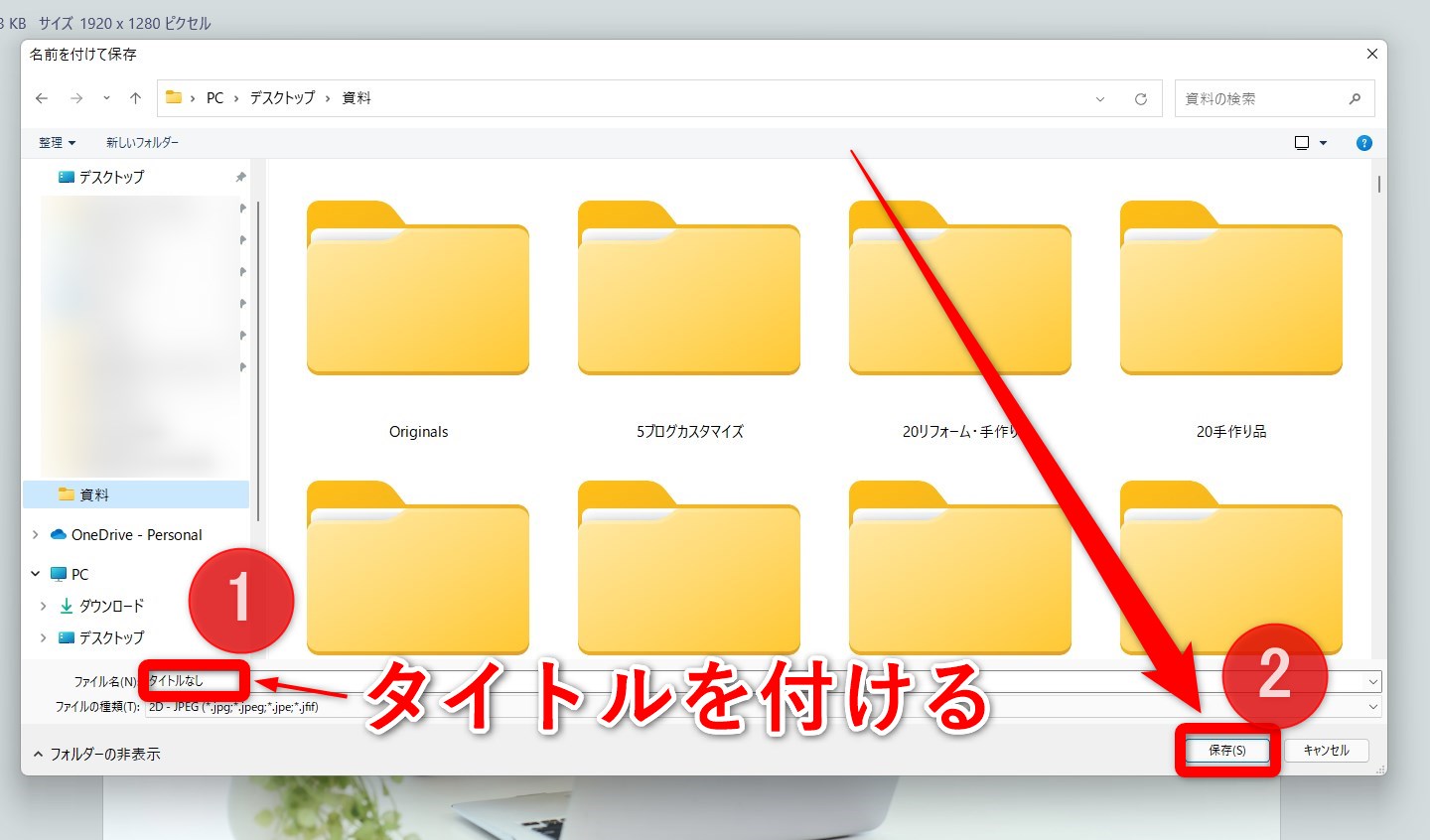The image size is (1430, 840).
Task: Open the 整理 menu
Action: click(x=57, y=143)
